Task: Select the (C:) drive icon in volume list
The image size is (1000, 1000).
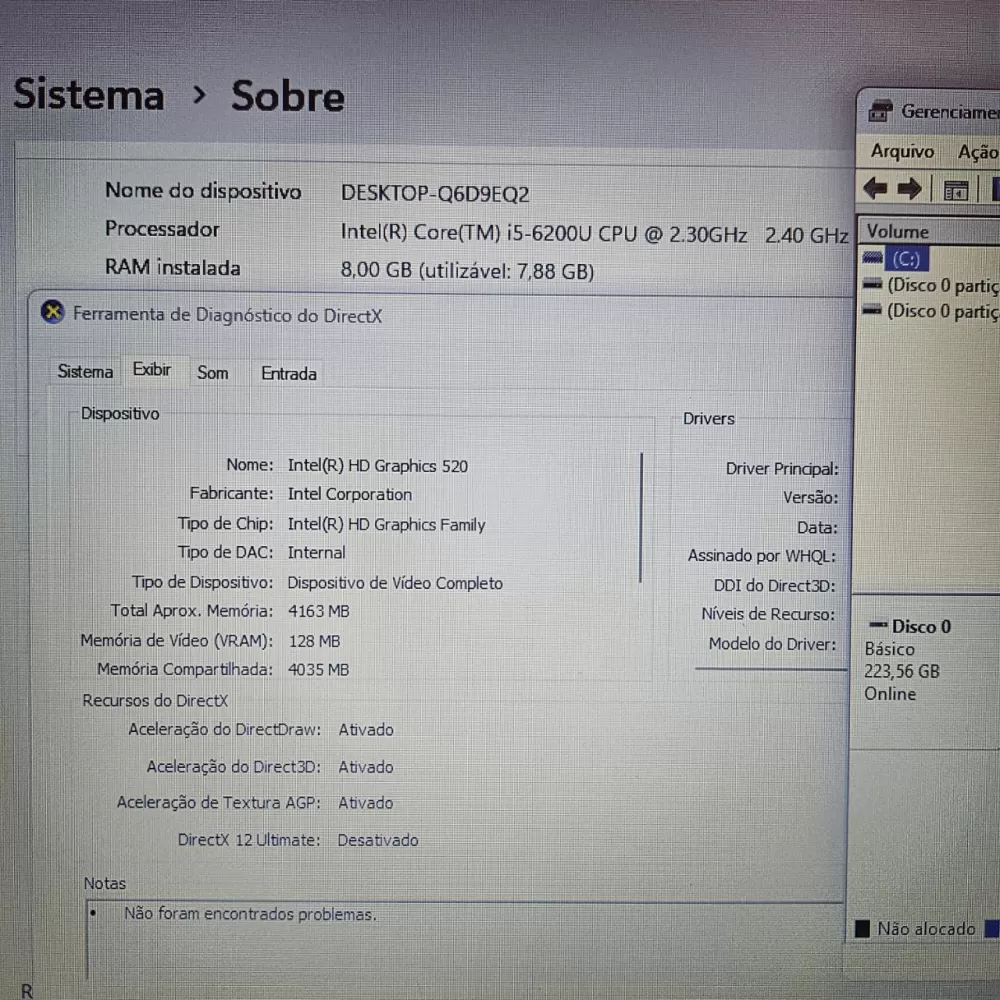Action: click(x=873, y=259)
